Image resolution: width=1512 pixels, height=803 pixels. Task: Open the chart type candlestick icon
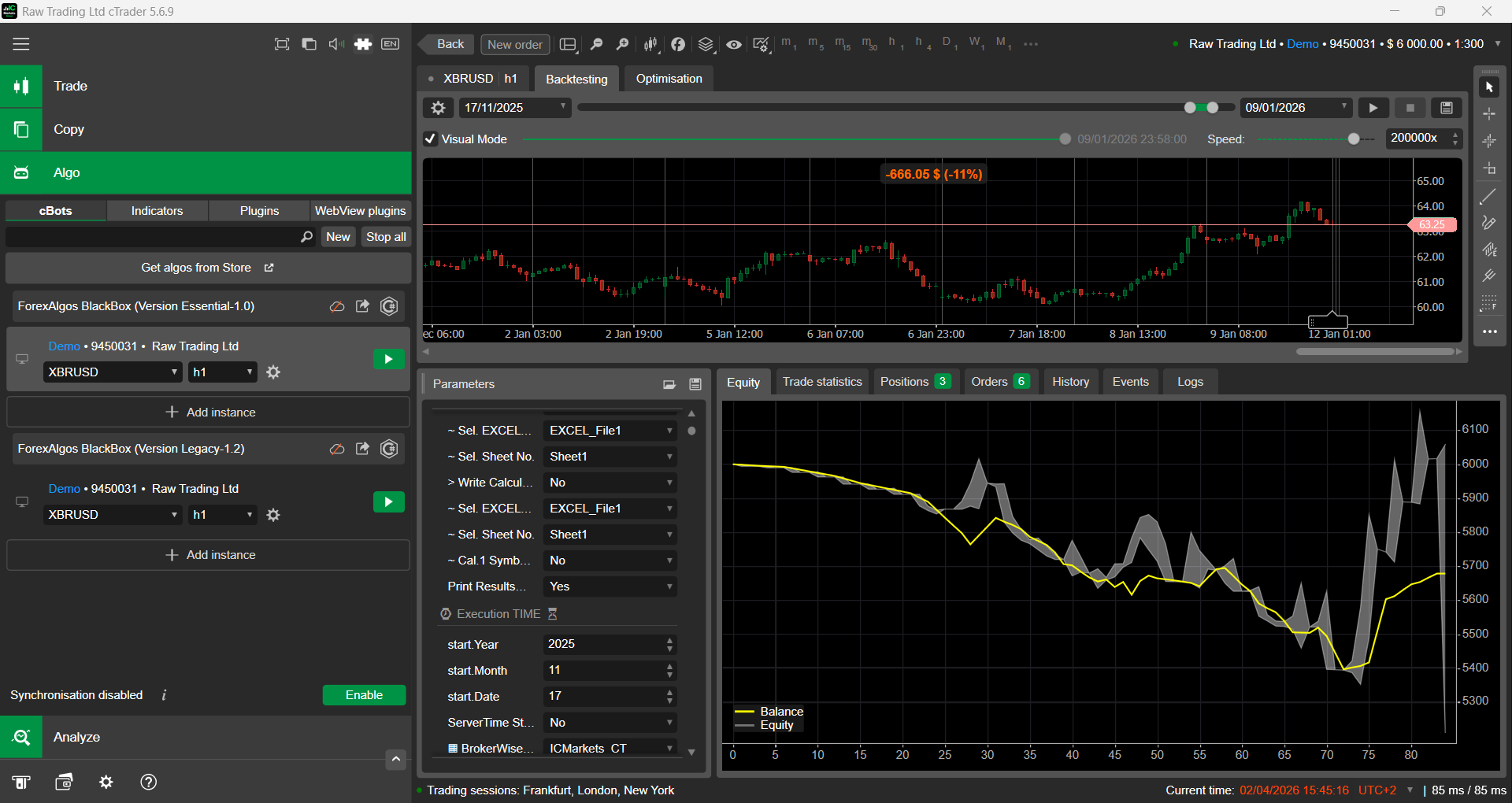[650, 44]
